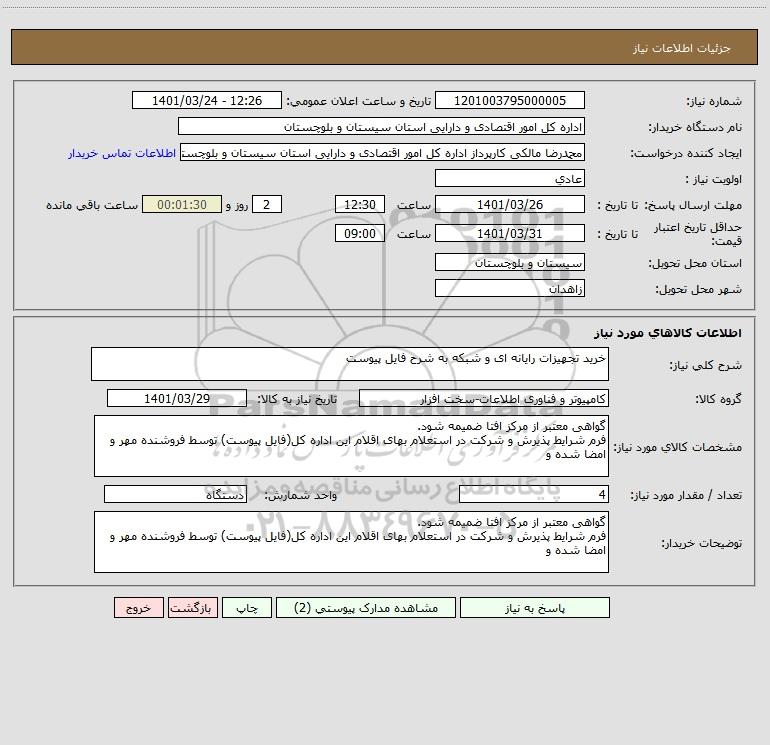The width and height of the screenshot is (770, 745).
Task: Click the ایجاد کننده درخواست label
Action: point(686,153)
